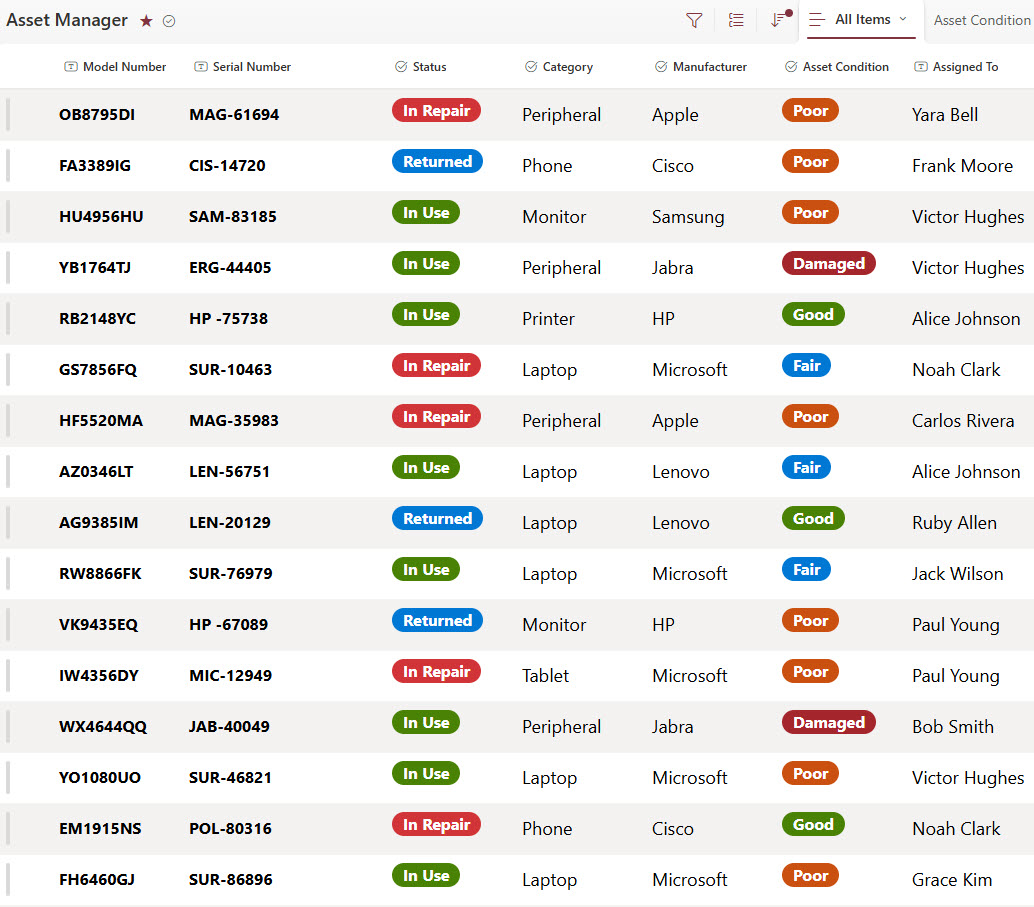Click the Asset Condition column header
The width and height of the screenshot is (1034, 907).
pyautogui.click(x=836, y=67)
